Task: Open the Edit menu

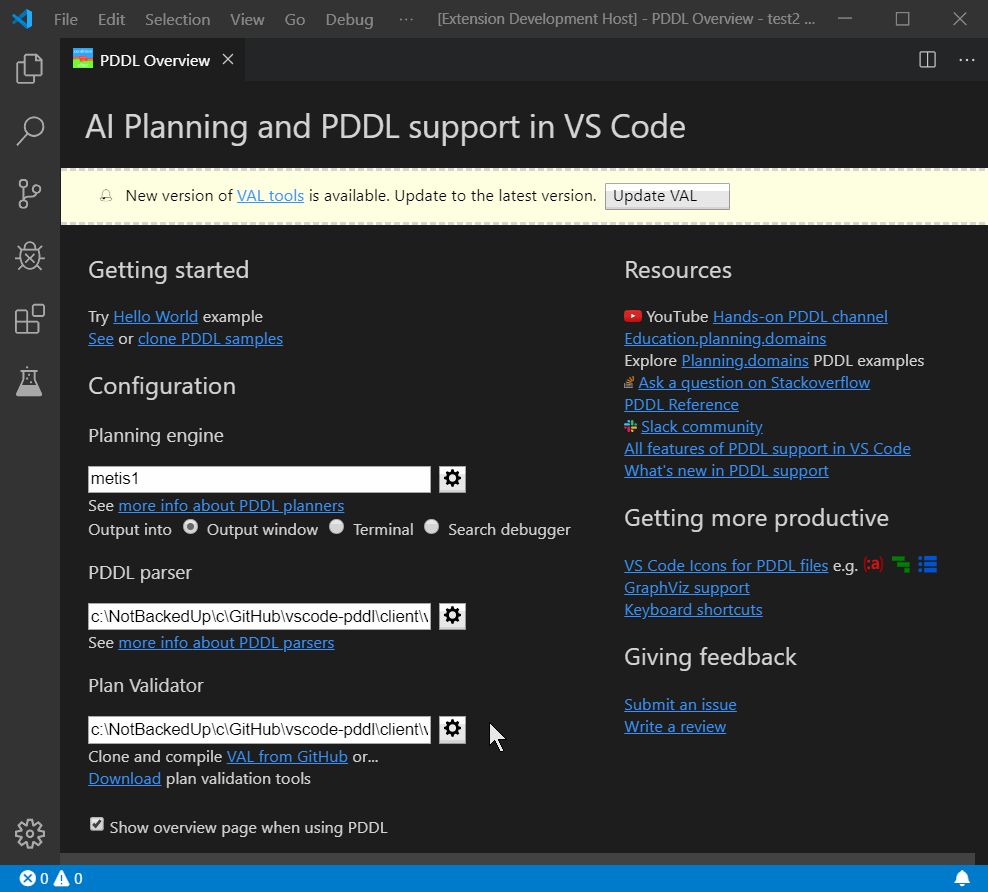Action: pyautogui.click(x=112, y=20)
